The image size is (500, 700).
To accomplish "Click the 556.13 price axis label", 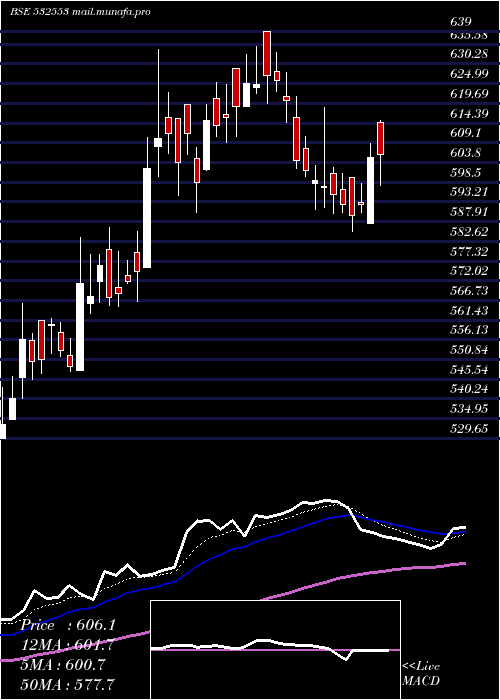I will click(x=469, y=330).
